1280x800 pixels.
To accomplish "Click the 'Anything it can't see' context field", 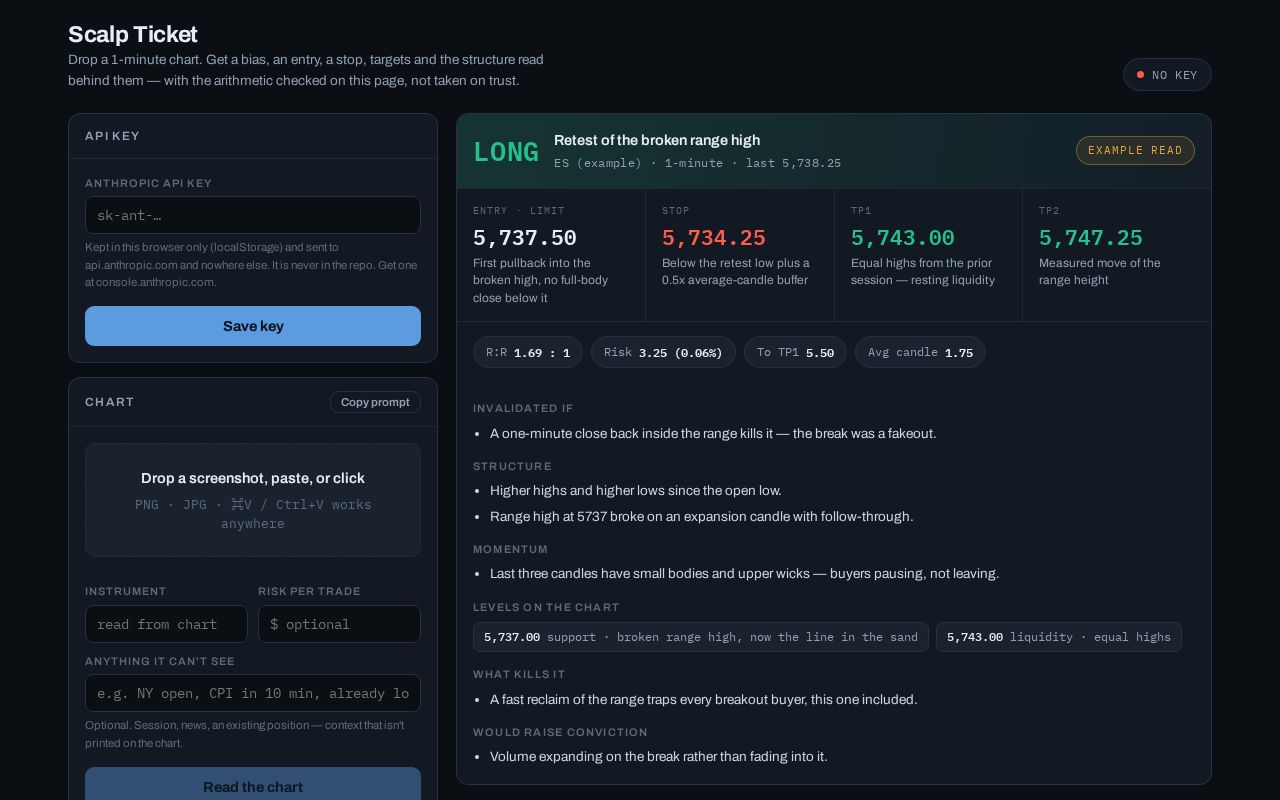I will (253, 693).
